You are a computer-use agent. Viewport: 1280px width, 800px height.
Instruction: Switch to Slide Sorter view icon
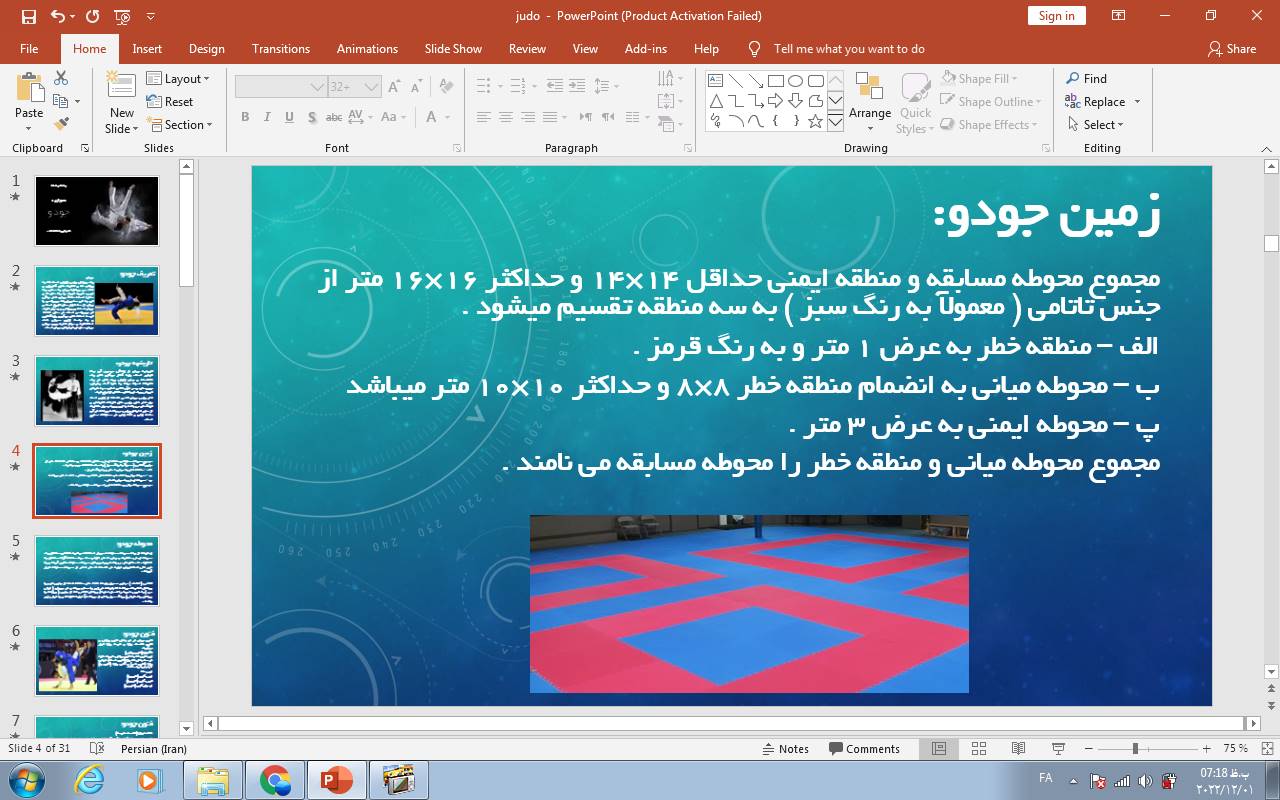point(979,749)
